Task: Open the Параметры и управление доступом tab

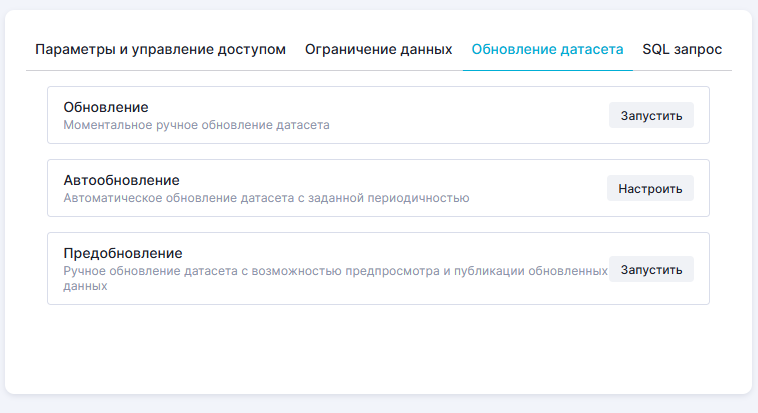Action: (160, 49)
